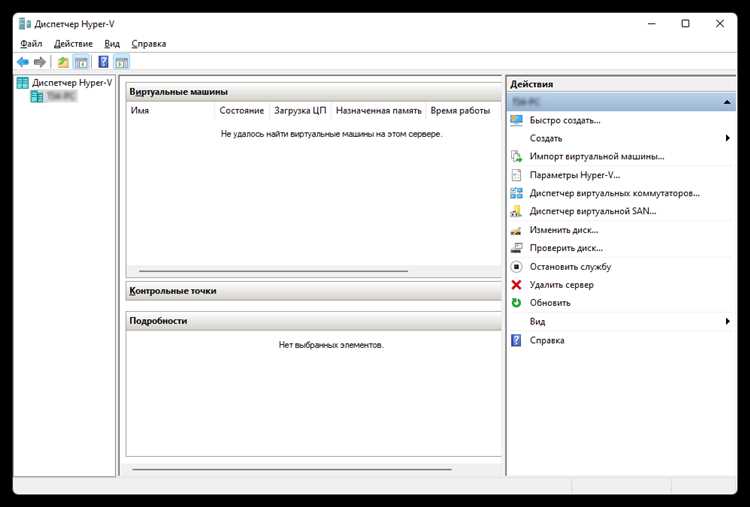750x507 pixels.
Task: Click Импорт виртуальной машины... action
Action: 597,156
